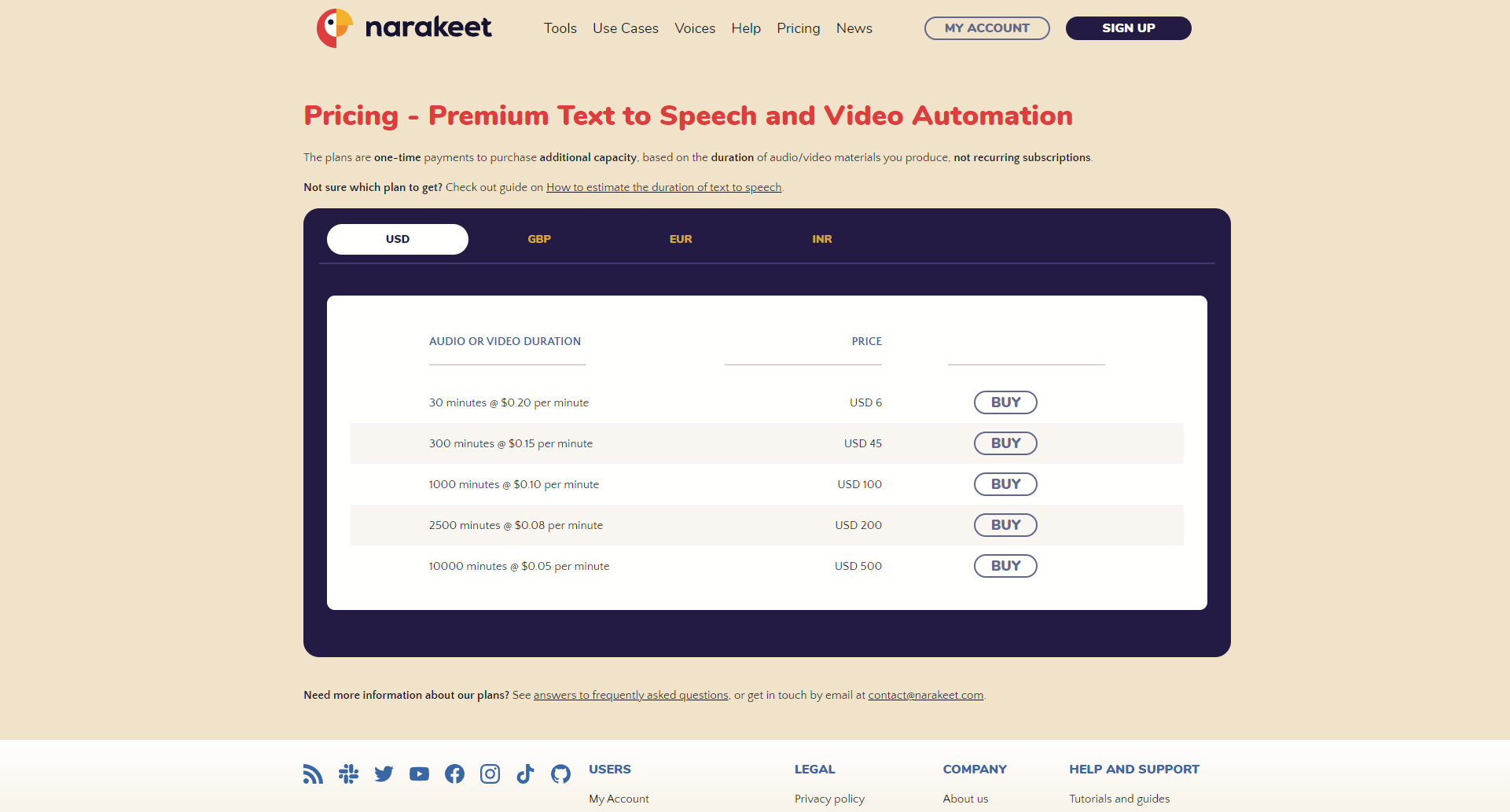Open the Facebook icon link

(454, 773)
